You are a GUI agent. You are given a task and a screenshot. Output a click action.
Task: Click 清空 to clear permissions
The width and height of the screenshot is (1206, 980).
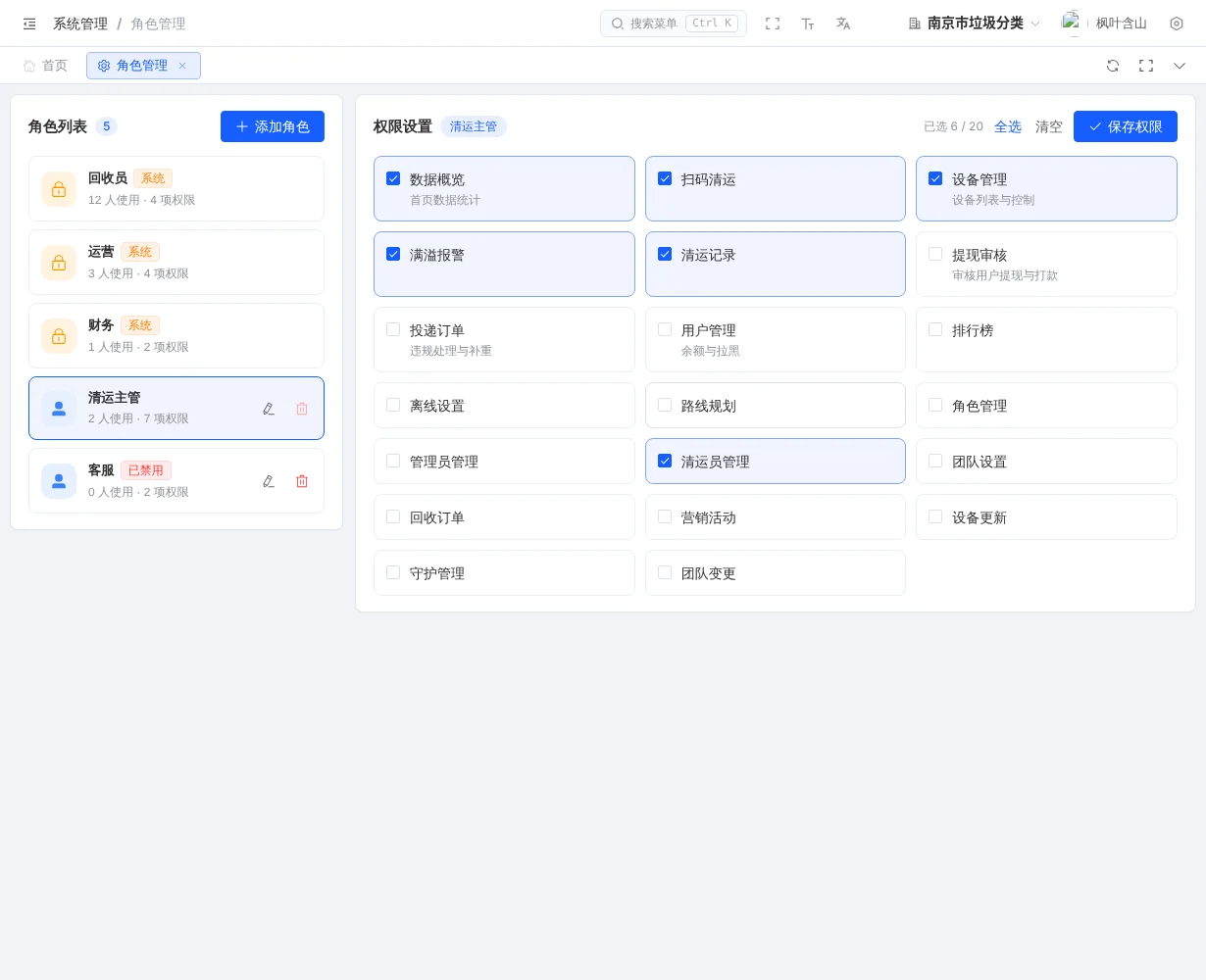1049,126
